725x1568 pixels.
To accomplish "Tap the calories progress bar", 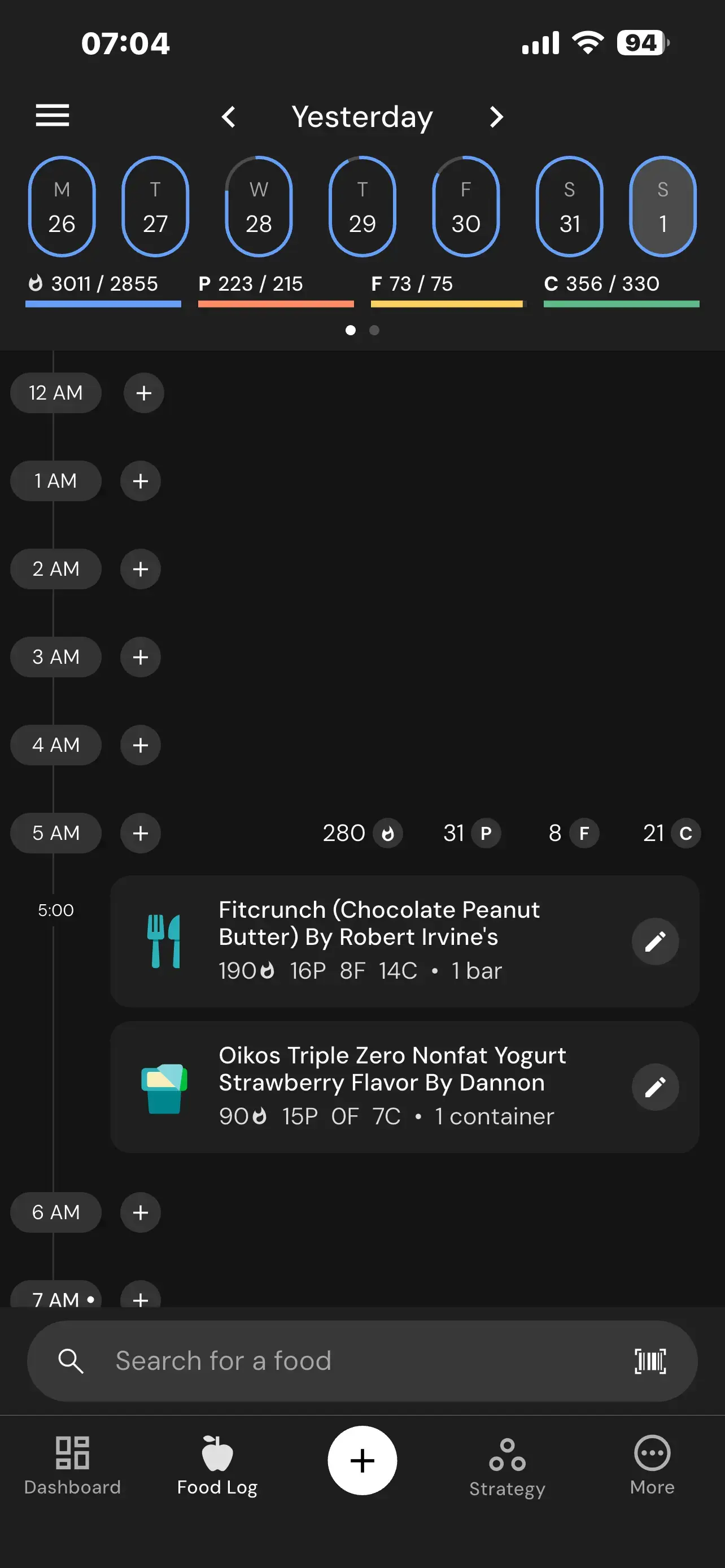I will click(103, 303).
